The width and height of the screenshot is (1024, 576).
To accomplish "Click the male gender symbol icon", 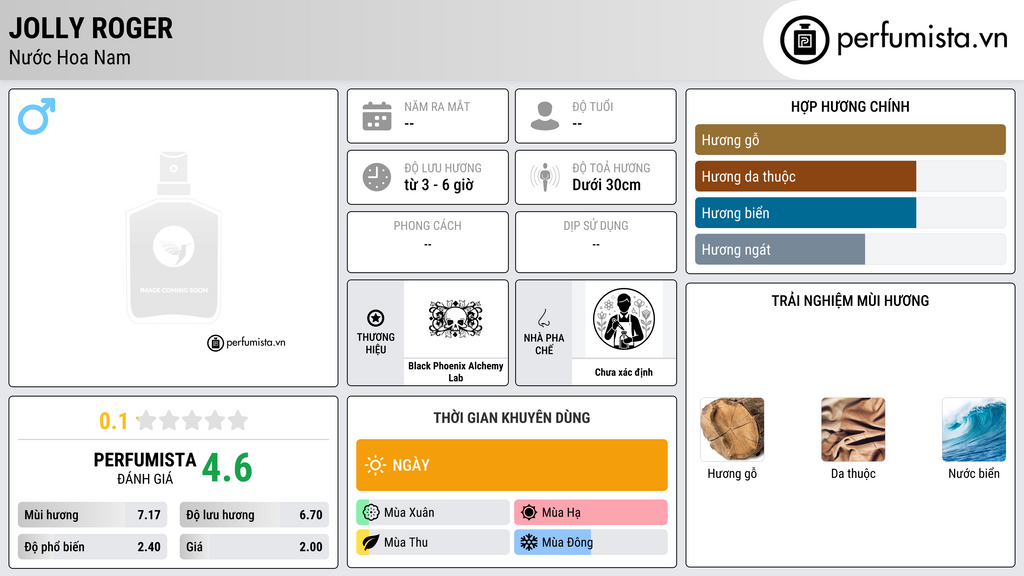I will [x=37, y=116].
